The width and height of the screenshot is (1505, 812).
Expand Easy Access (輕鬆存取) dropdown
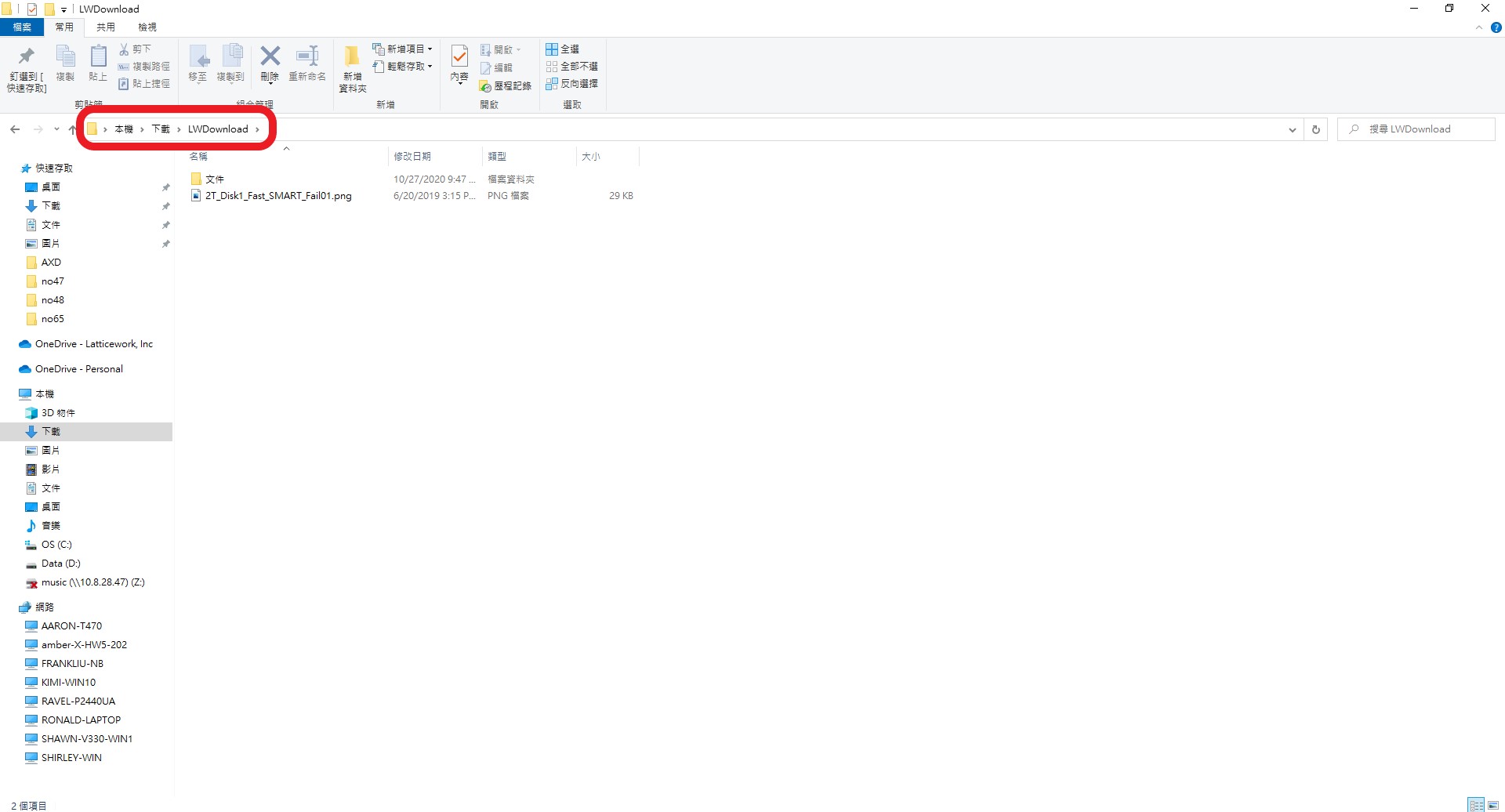pyautogui.click(x=403, y=66)
